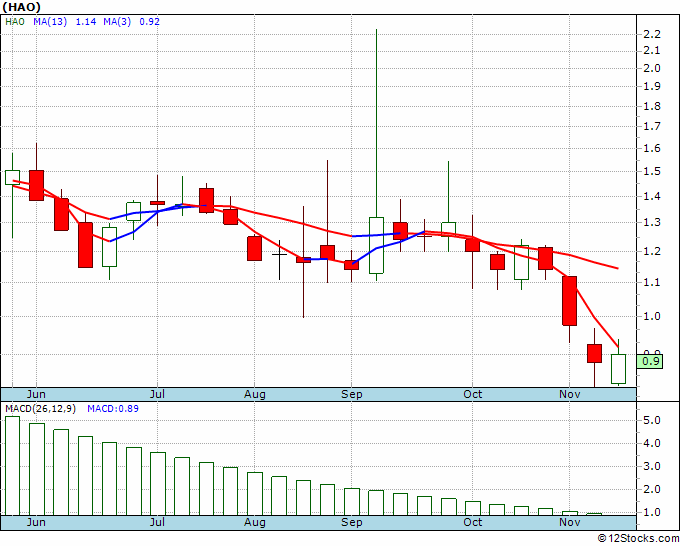Click the 4.0 label on MACD axis
This screenshot has width=680, height=546.
click(652, 443)
